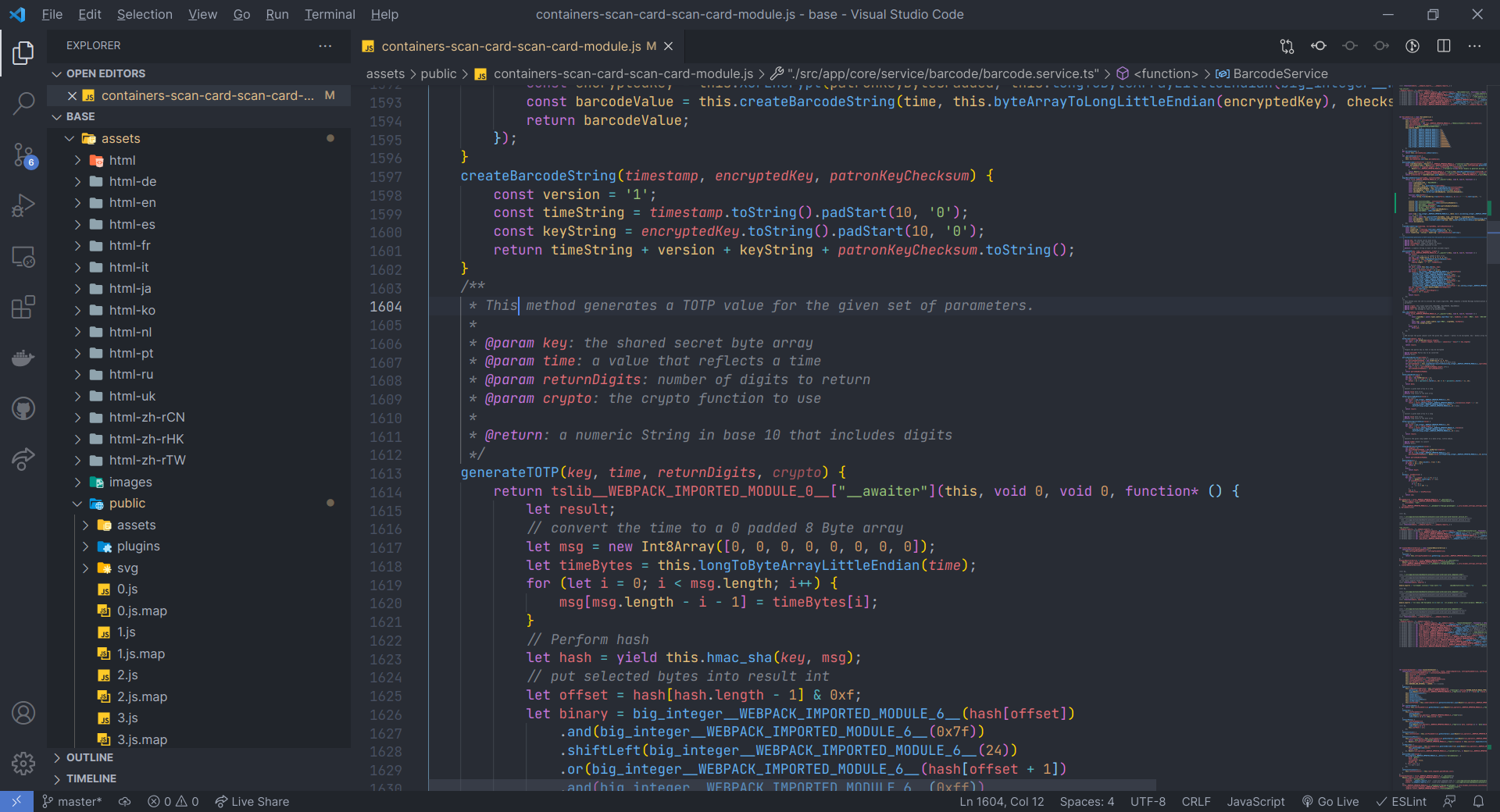Image resolution: width=1500 pixels, height=812 pixels.
Task: Split the editor right
Action: (x=1444, y=46)
